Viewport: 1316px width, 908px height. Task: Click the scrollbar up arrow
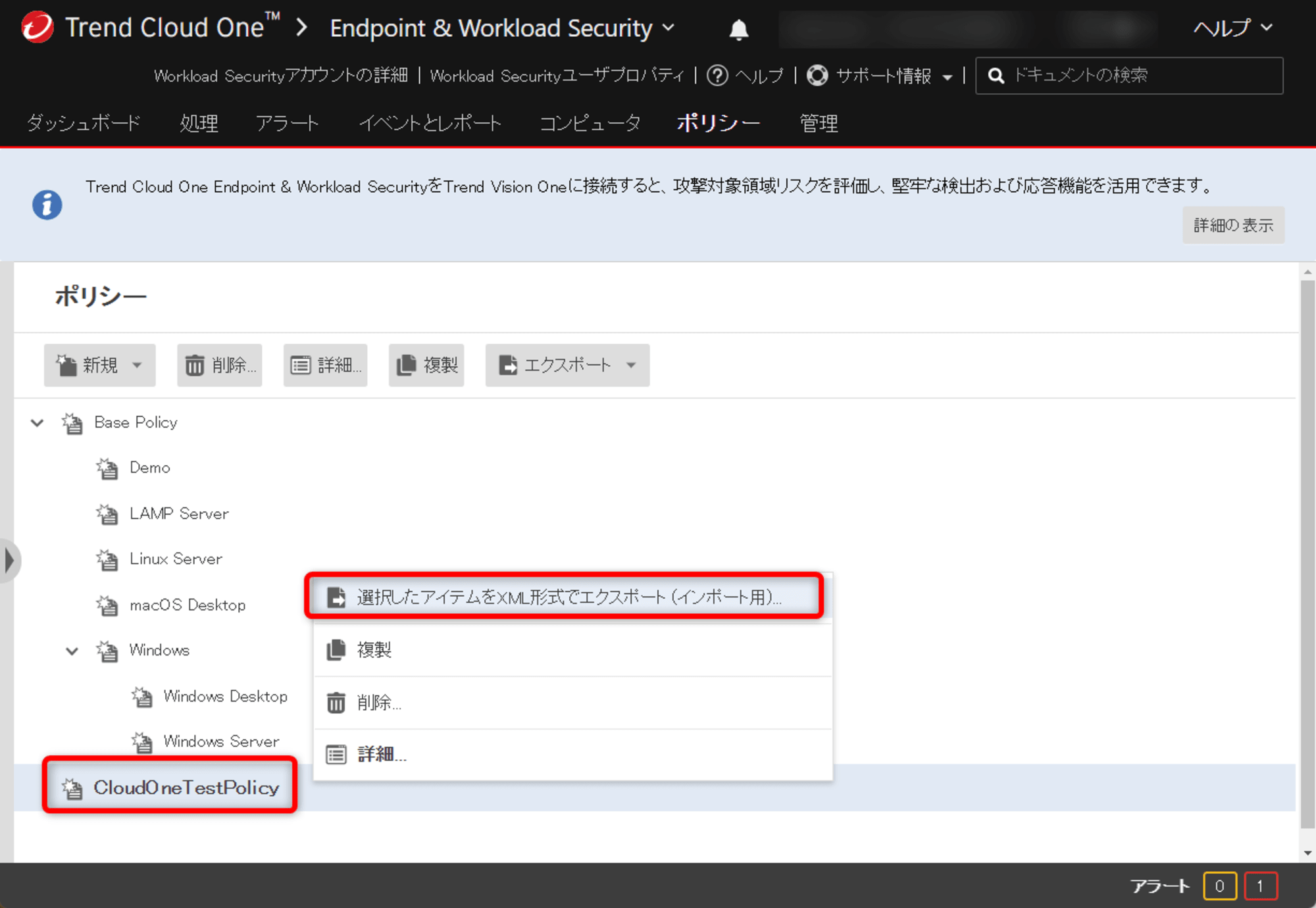point(1307,272)
